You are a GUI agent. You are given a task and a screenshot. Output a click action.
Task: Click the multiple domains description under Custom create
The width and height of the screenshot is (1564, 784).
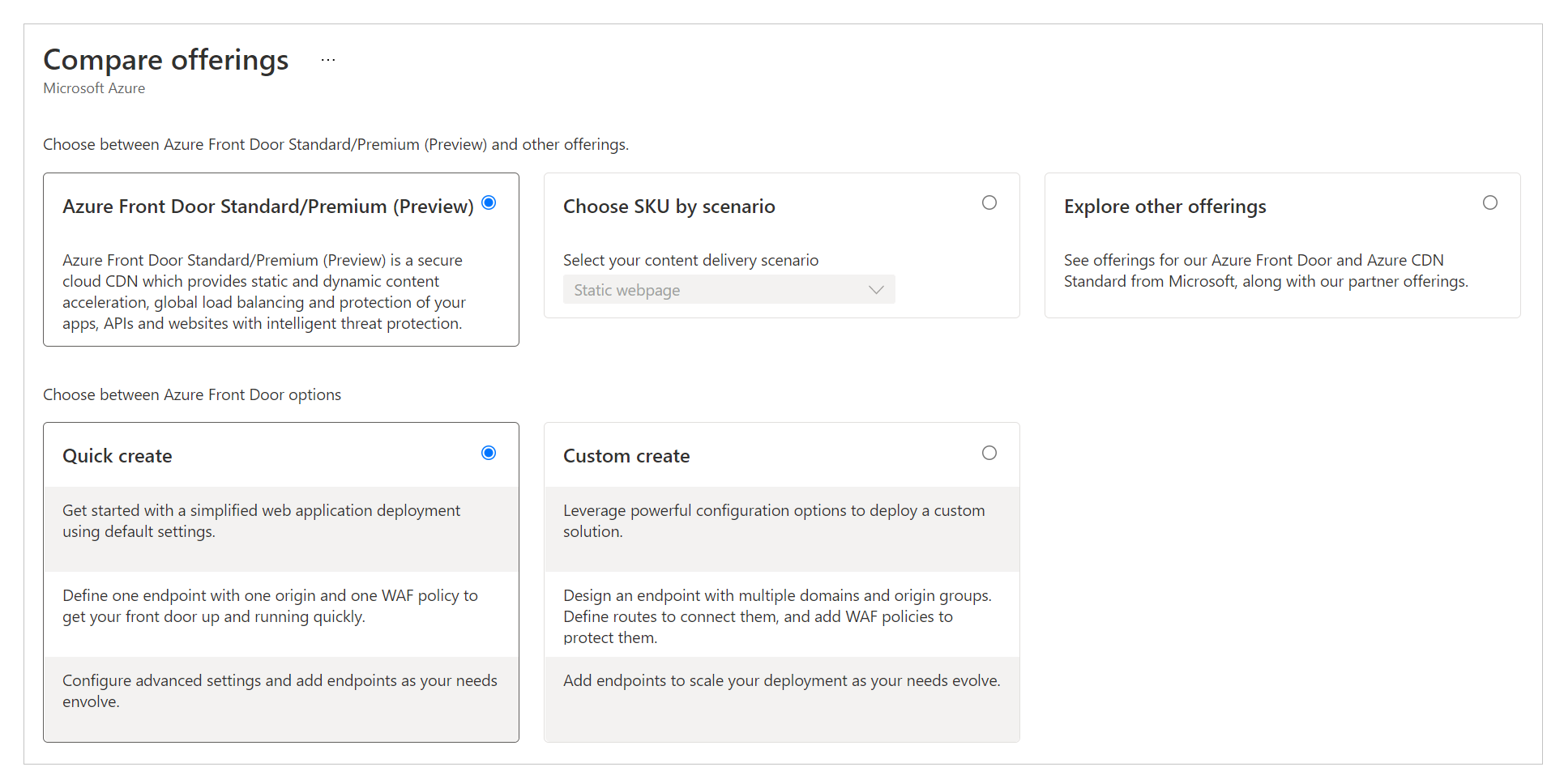pyautogui.click(x=776, y=616)
